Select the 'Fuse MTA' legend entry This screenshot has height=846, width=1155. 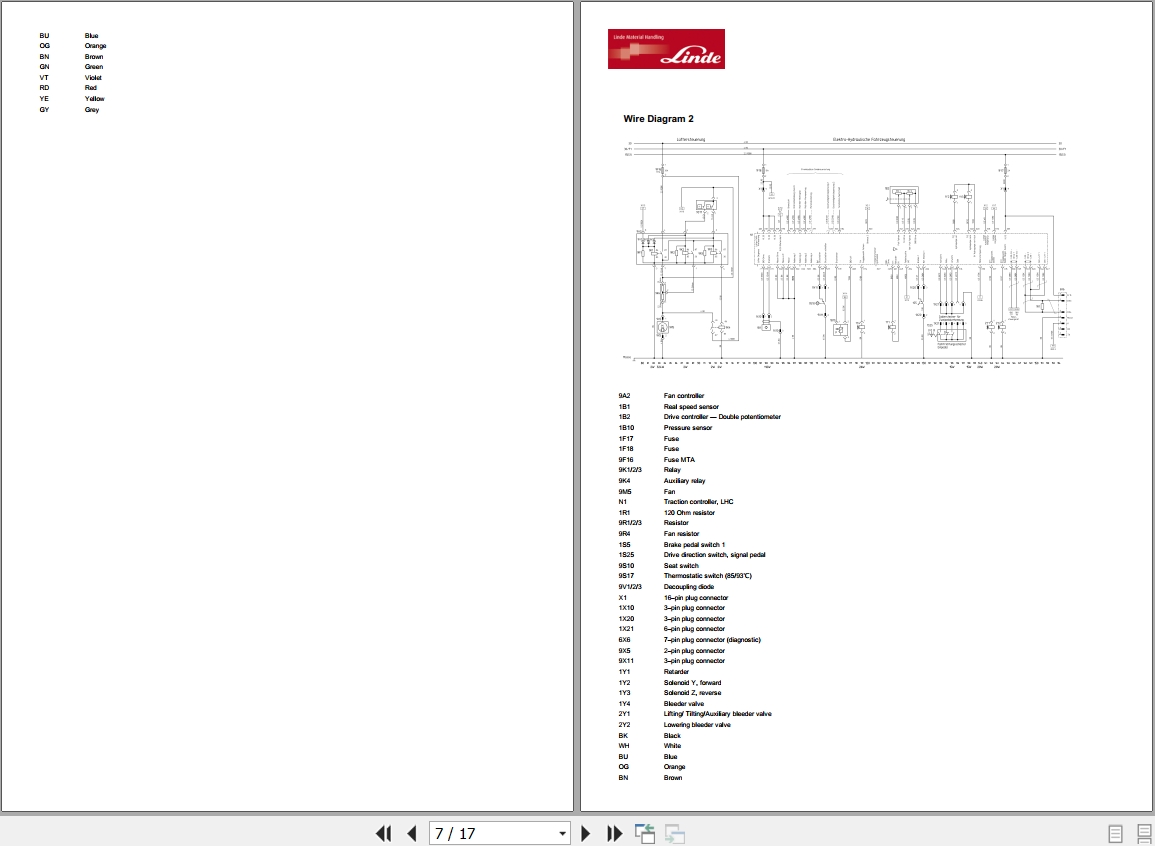coord(679,459)
